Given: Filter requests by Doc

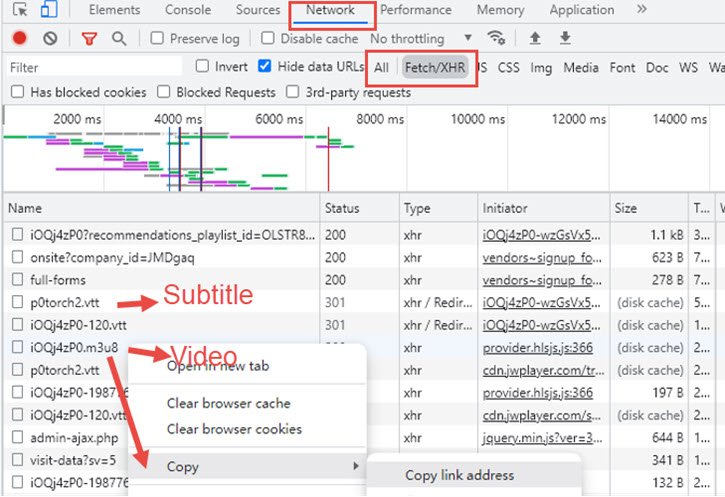Looking at the screenshot, I should (657, 67).
